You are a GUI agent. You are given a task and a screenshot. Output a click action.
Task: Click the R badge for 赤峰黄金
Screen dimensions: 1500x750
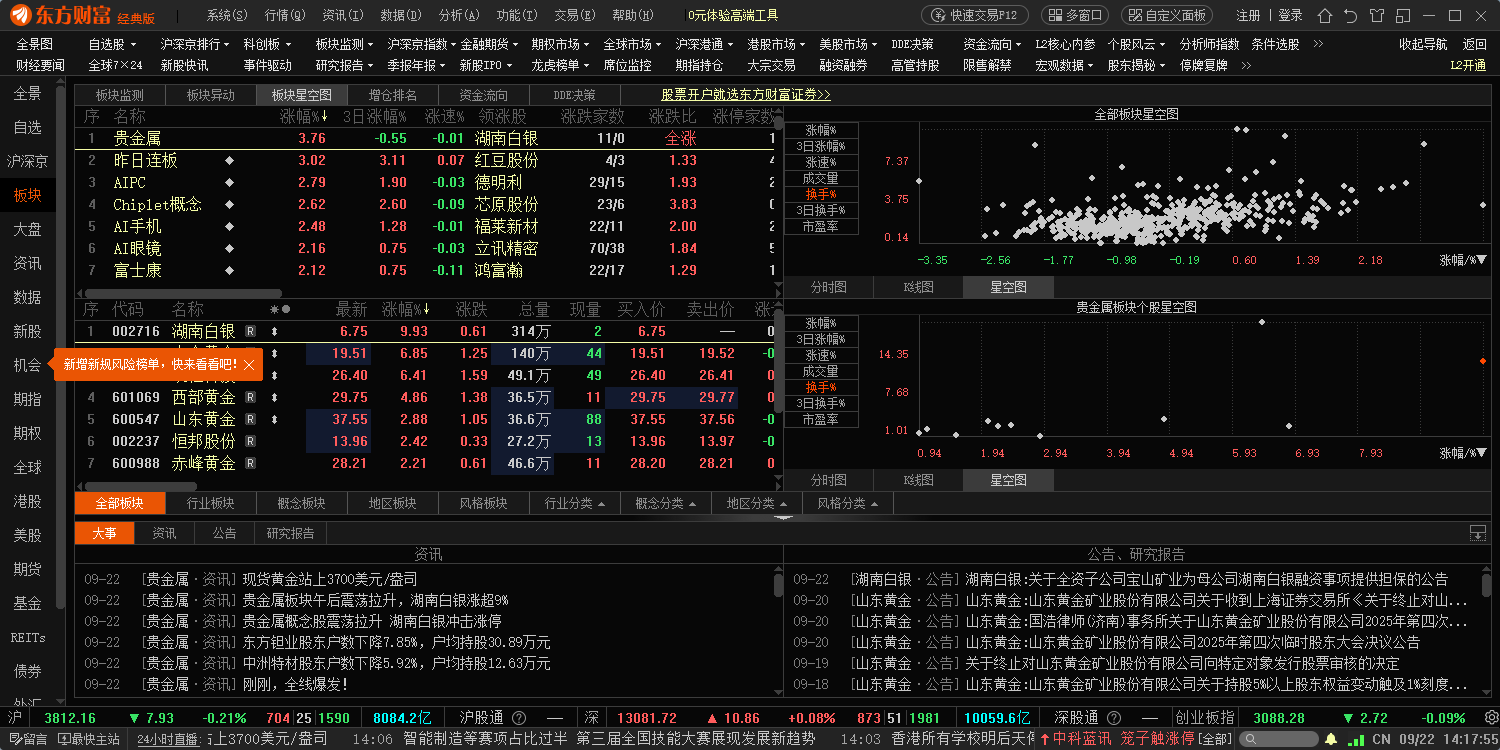coord(250,464)
